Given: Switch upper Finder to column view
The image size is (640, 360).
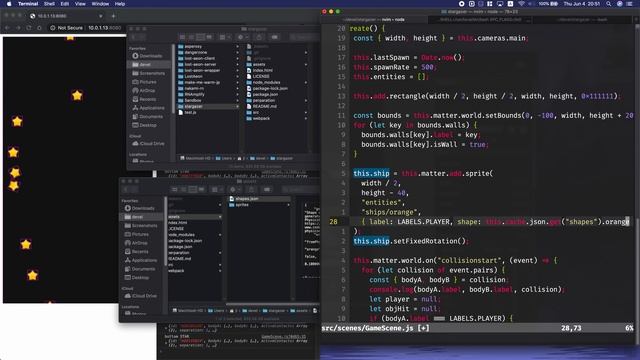Looking at the screenshot, I should click(x=200, y=37).
